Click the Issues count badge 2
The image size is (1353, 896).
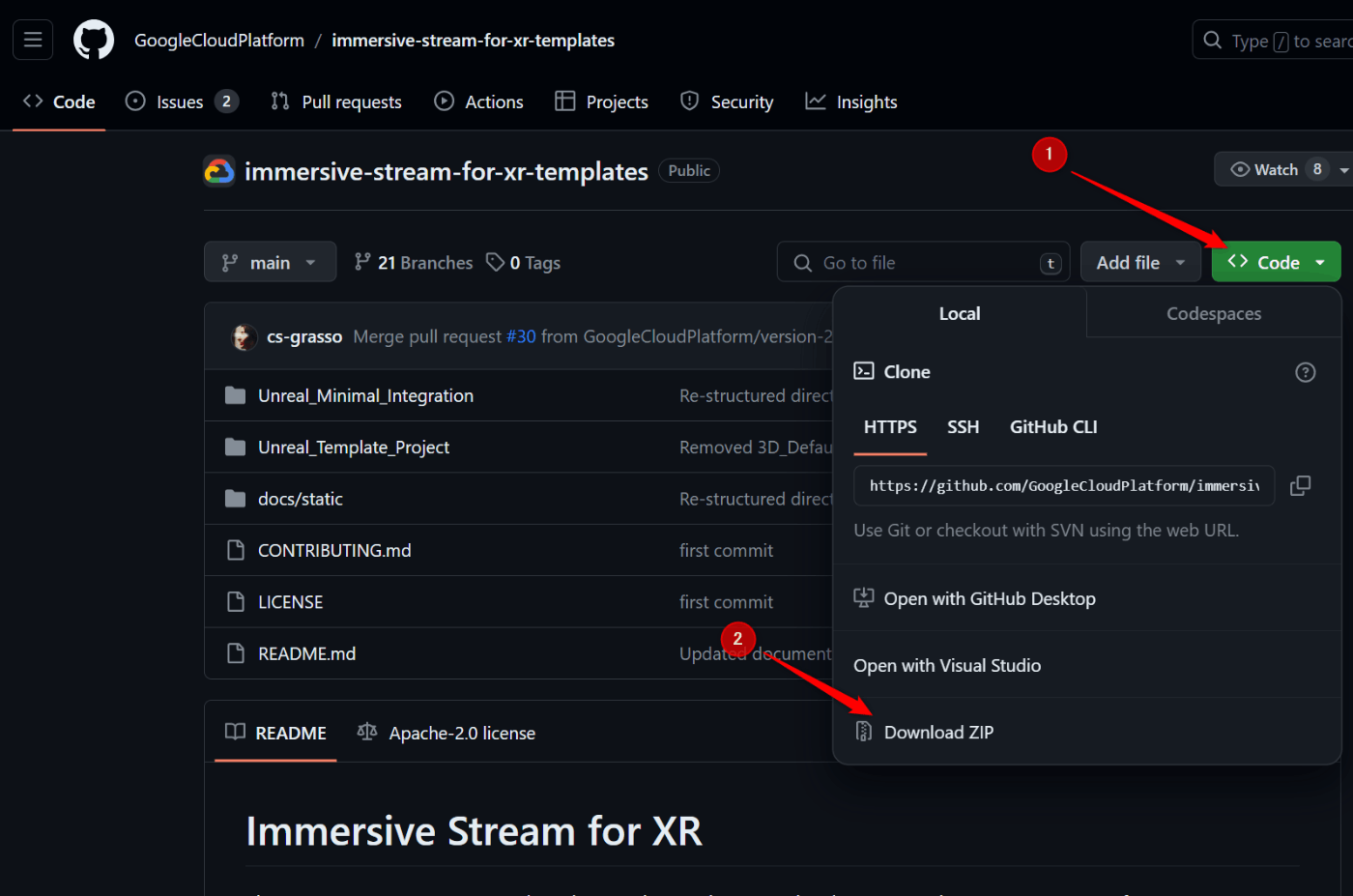[x=226, y=101]
